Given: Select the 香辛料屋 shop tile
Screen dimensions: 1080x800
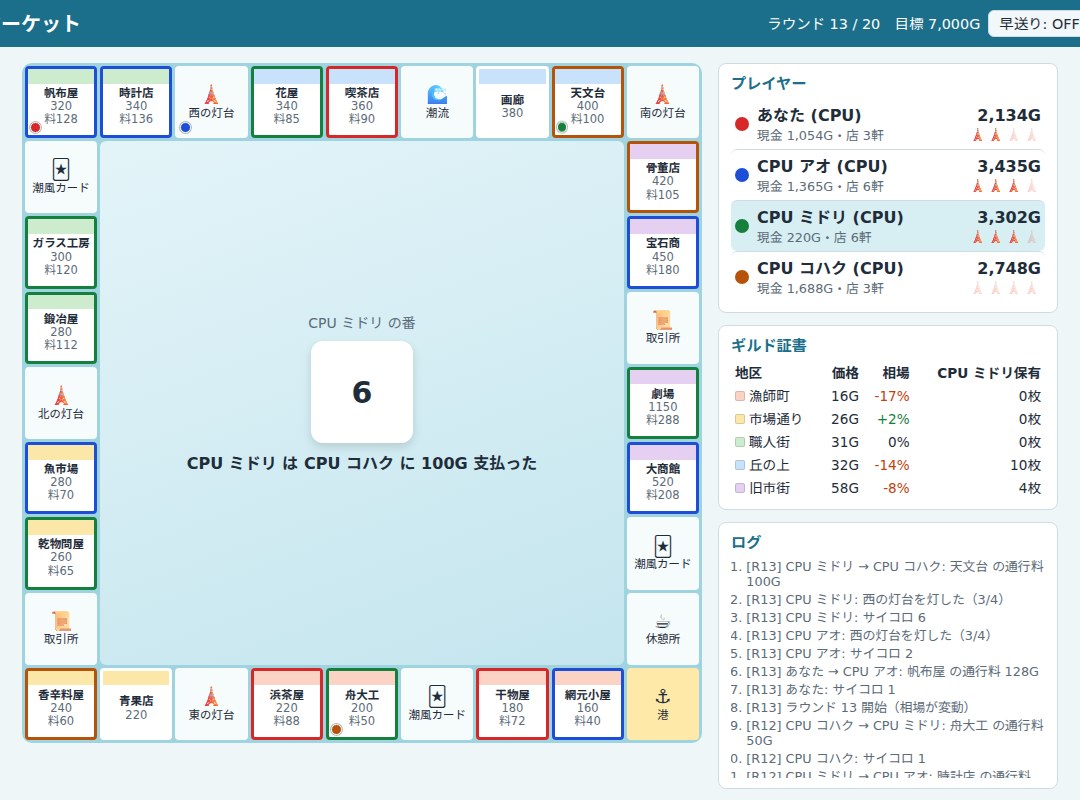Looking at the screenshot, I should click(61, 704).
